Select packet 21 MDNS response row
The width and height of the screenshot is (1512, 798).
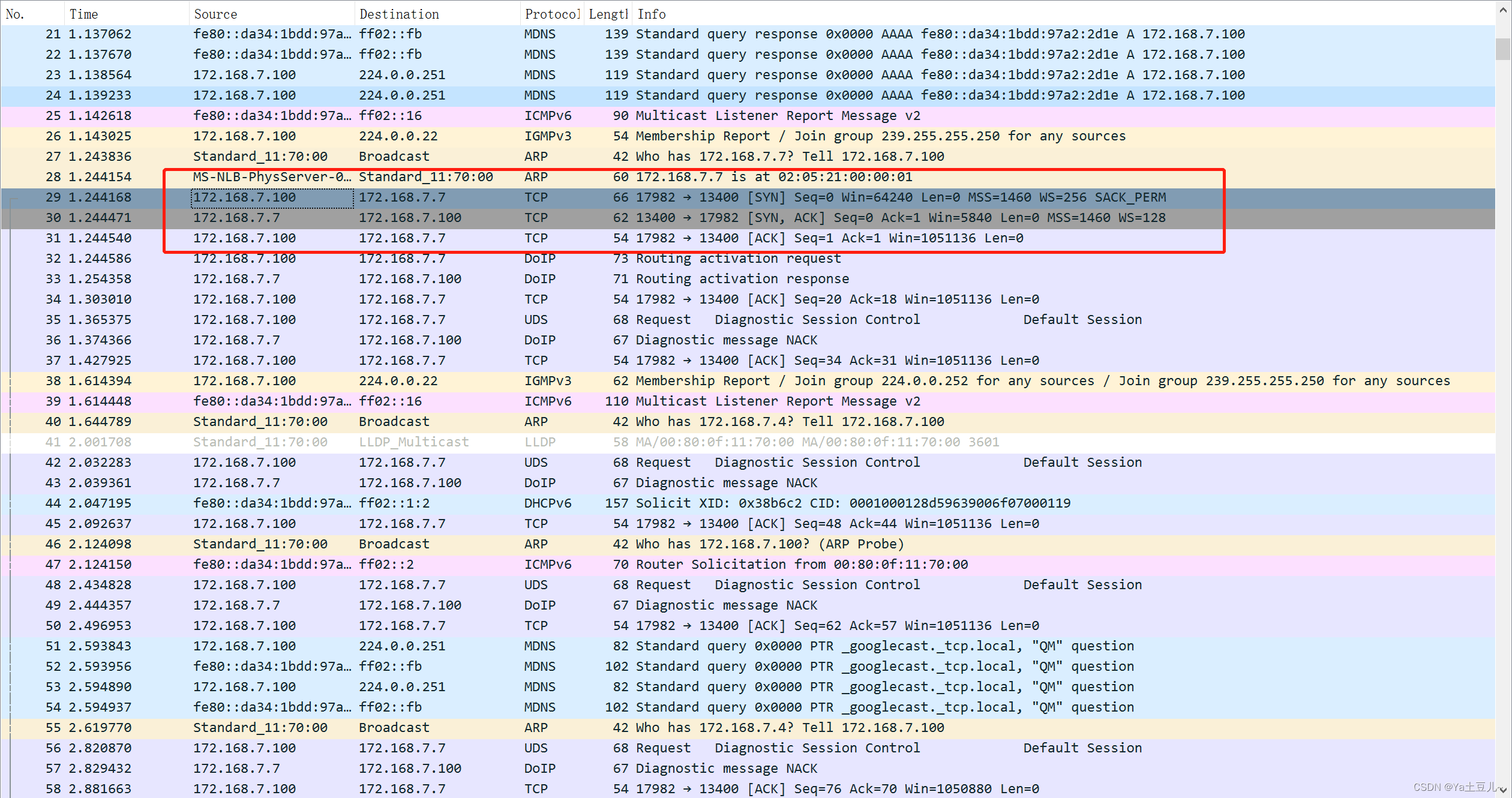point(720,34)
